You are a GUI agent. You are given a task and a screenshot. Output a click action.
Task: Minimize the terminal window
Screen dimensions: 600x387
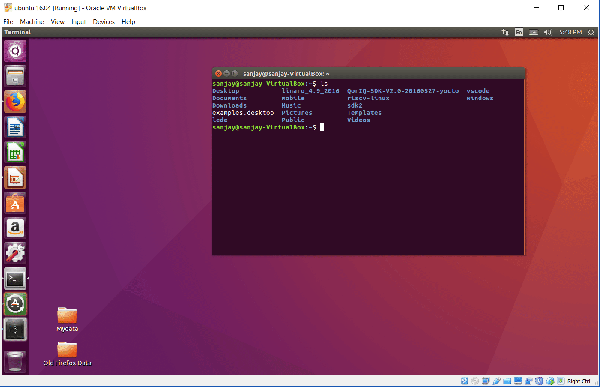pyautogui.click(x=227, y=73)
